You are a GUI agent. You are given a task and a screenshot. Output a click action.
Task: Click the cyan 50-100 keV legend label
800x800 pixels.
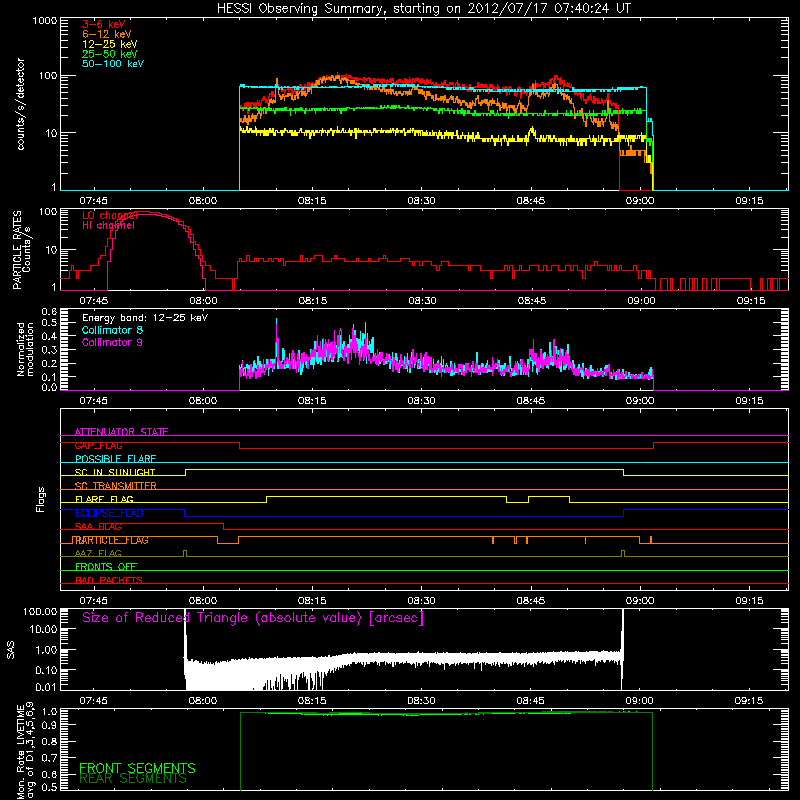pos(113,64)
